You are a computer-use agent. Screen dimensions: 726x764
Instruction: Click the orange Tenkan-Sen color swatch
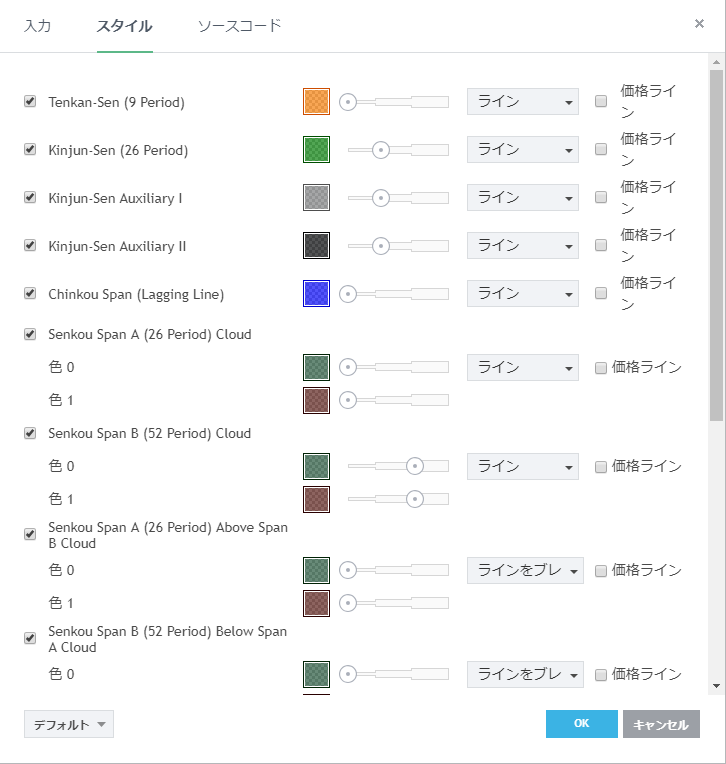tap(316, 102)
